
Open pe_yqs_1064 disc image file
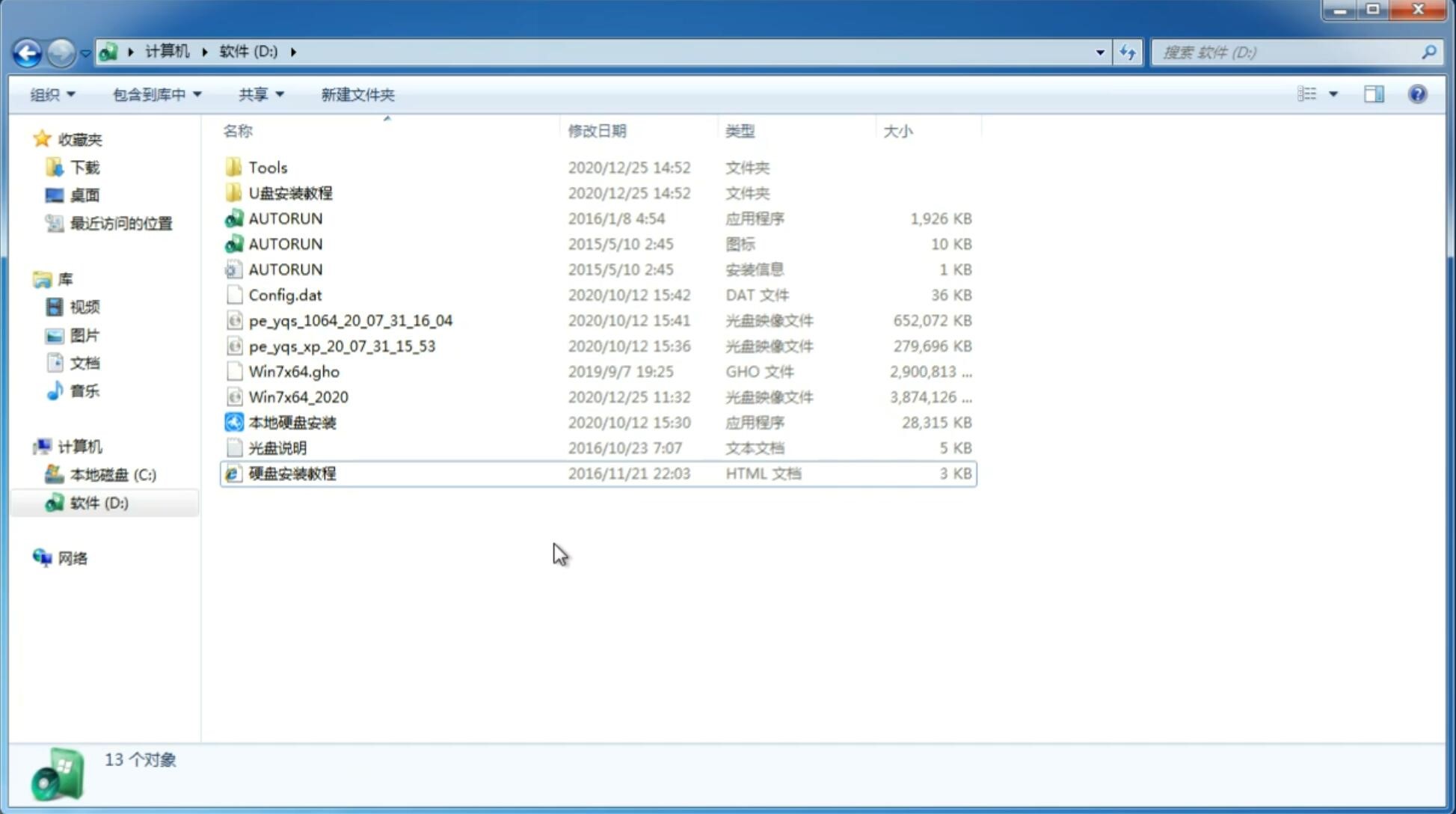click(x=351, y=320)
